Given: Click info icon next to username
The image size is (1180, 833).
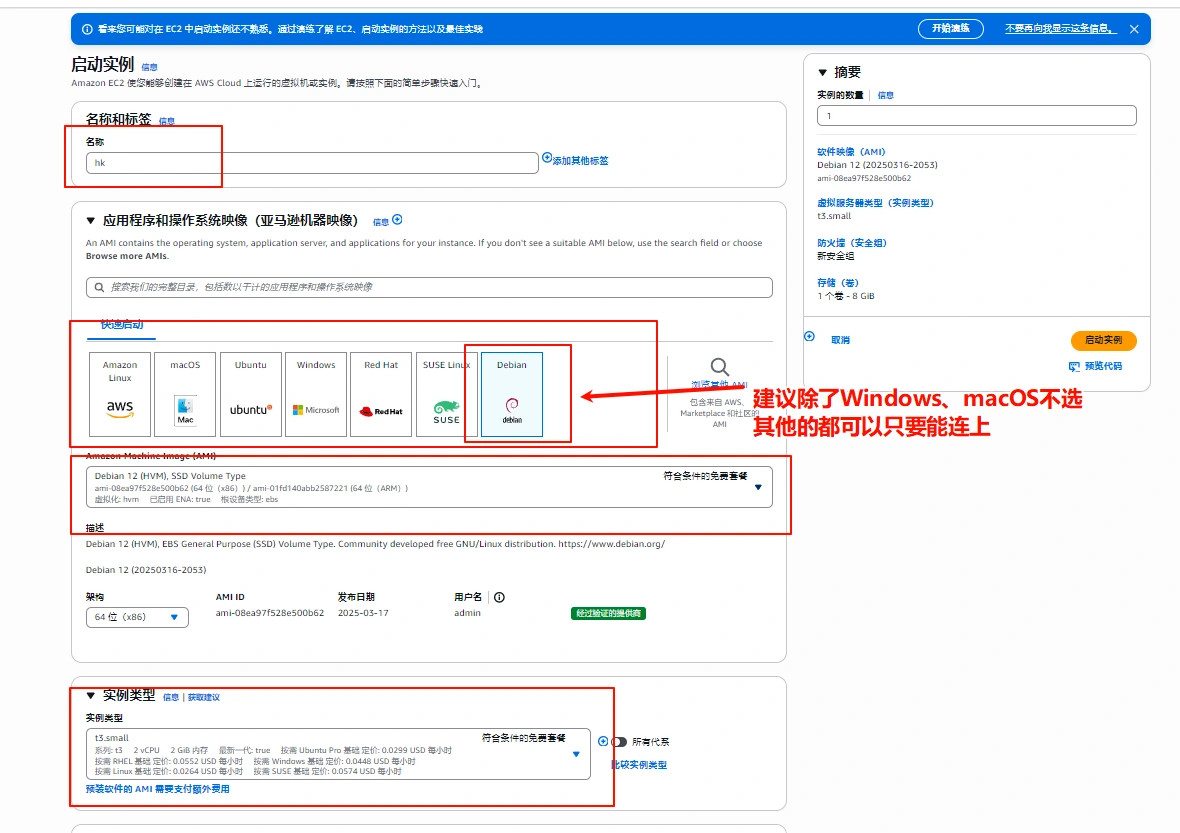Looking at the screenshot, I should click(x=499, y=597).
